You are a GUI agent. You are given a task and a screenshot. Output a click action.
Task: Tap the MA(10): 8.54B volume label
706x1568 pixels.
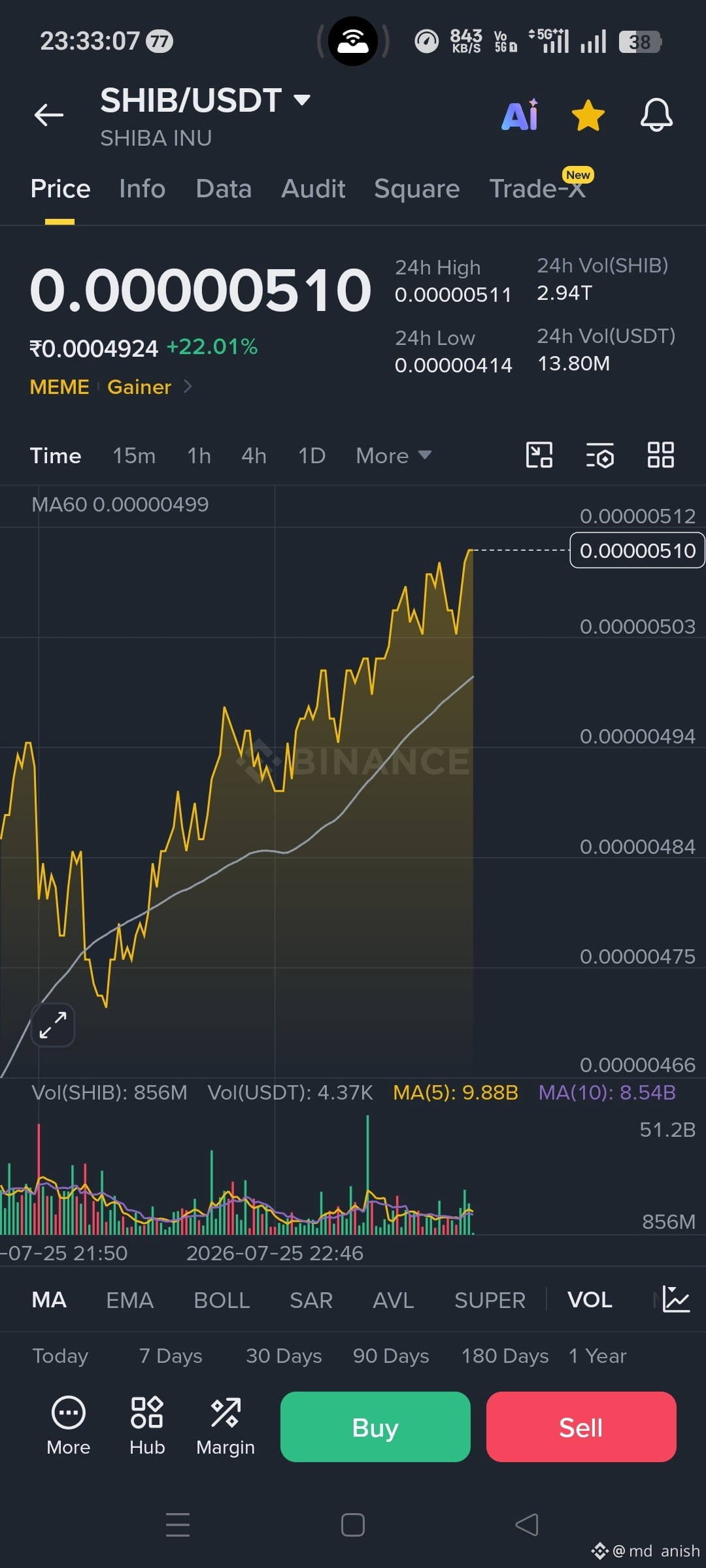[607, 1092]
